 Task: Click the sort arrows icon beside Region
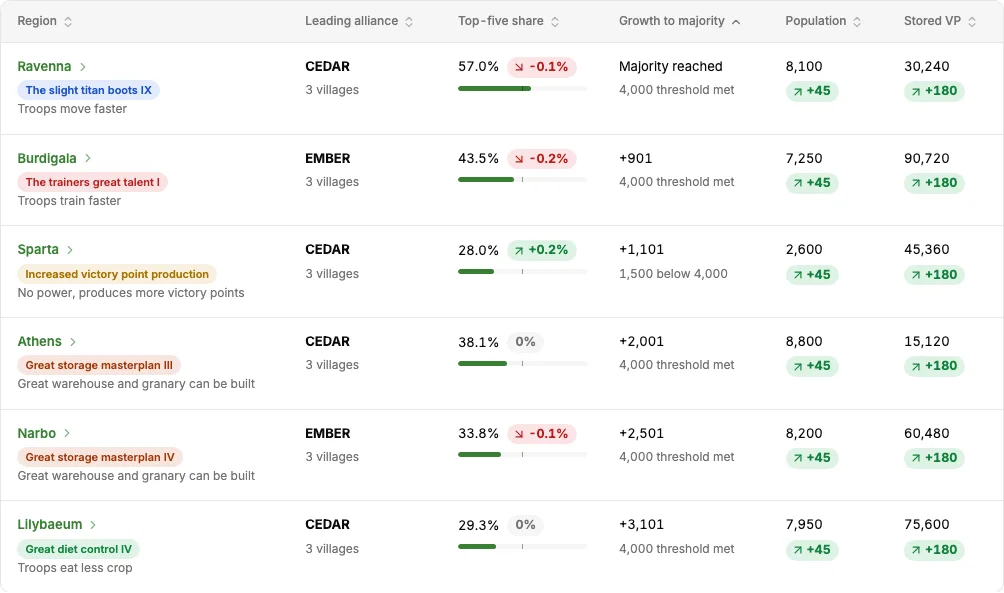[x=68, y=22]
